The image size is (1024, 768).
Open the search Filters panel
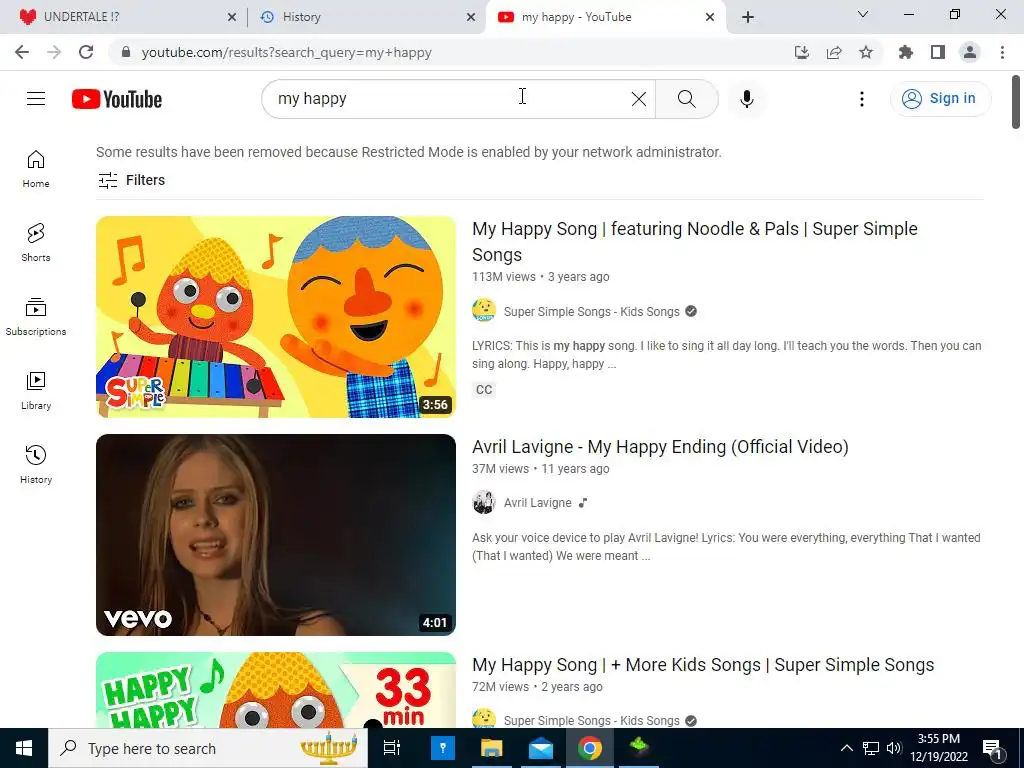coord(131,180)
